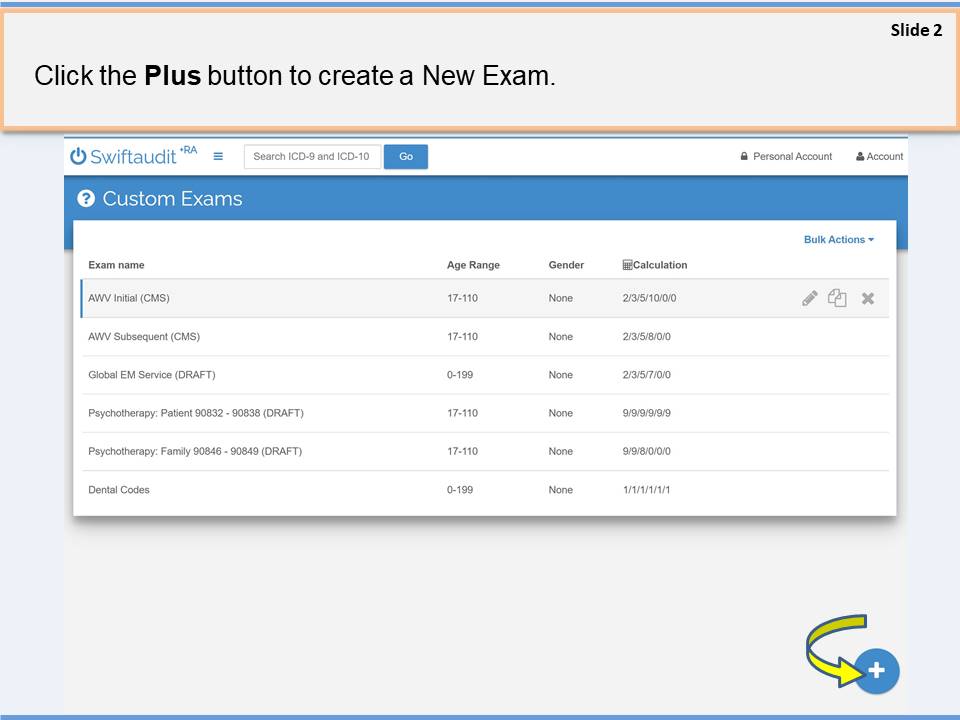Viewport: 960px width, 720px height.
Task: Open Personal Account menu
Action: (786, 157)
